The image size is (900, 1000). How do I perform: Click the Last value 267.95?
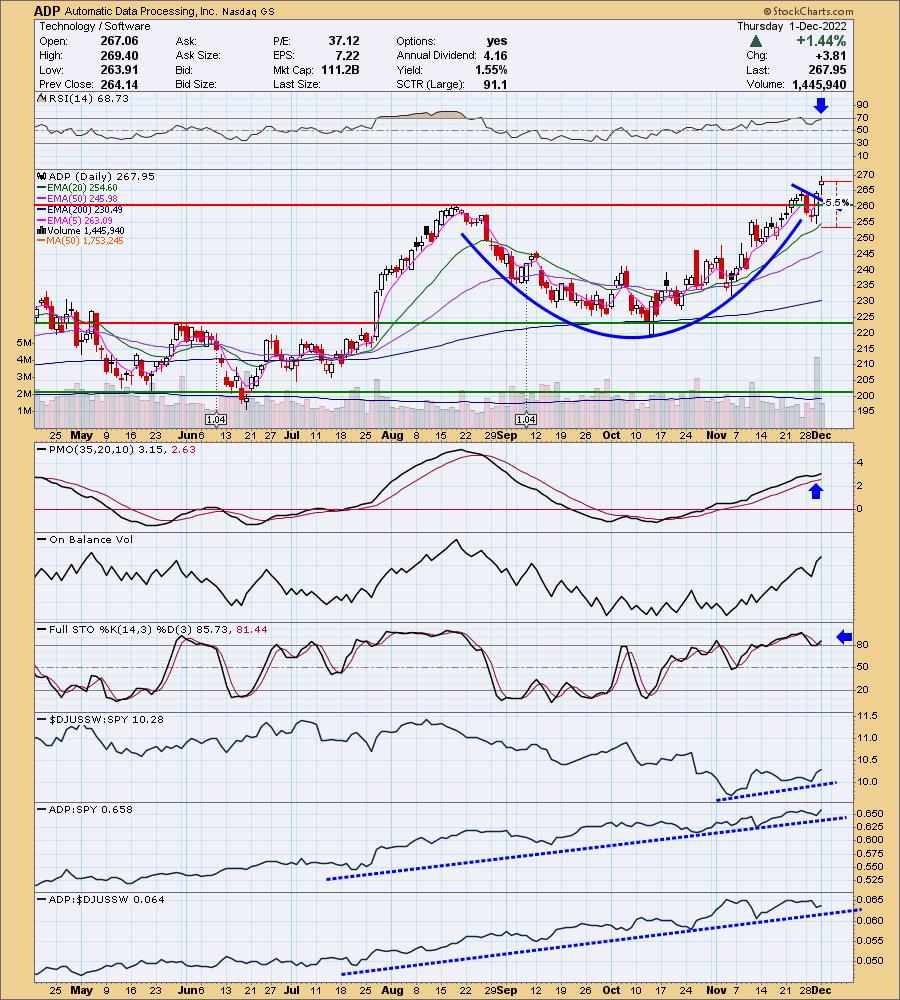point(827,70)
